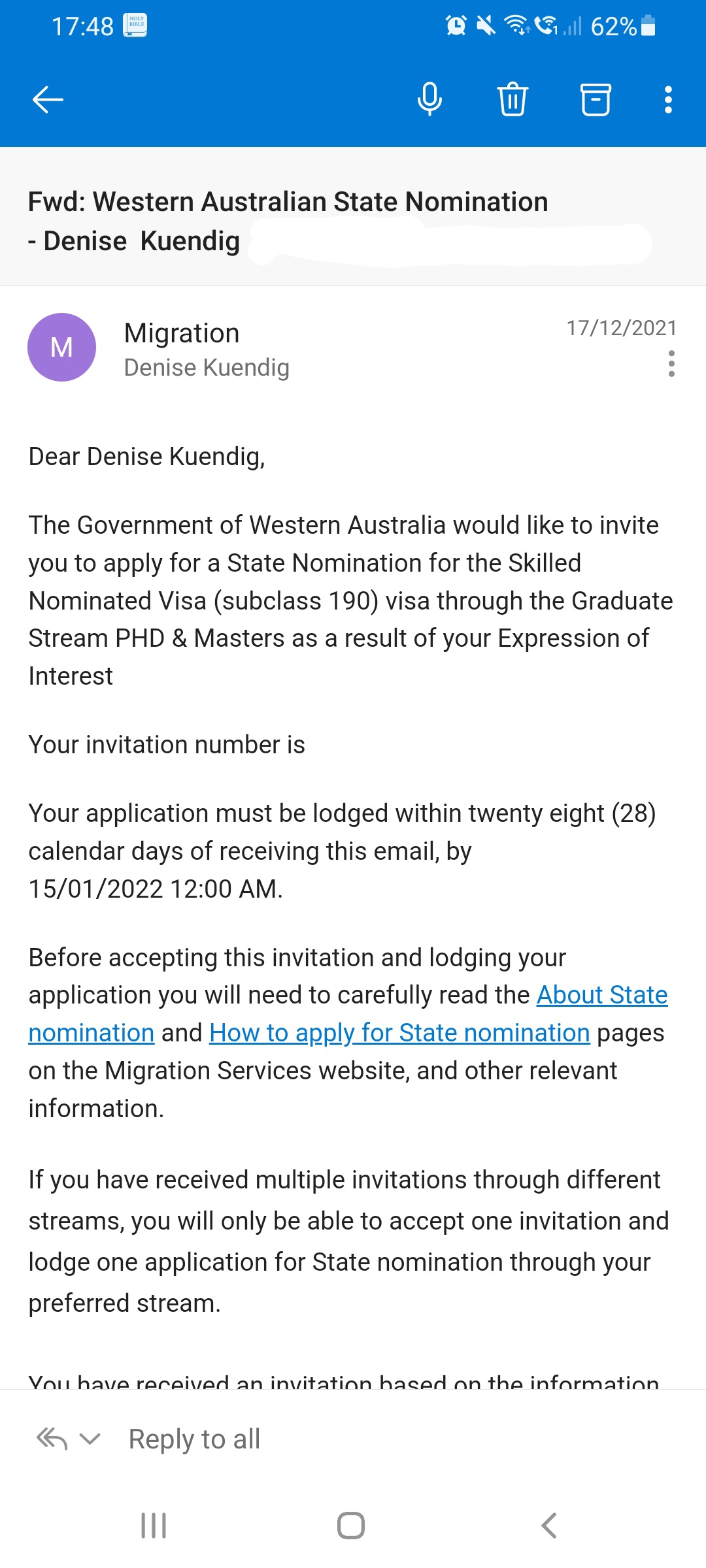Viewport: 706px width, 1568px height.
Task: Tap the sender name Migration
Action: tap(182, 333)
